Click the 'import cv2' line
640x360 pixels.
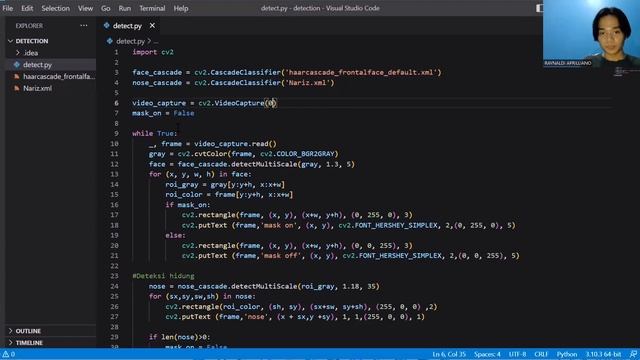[x=153, y=52]
